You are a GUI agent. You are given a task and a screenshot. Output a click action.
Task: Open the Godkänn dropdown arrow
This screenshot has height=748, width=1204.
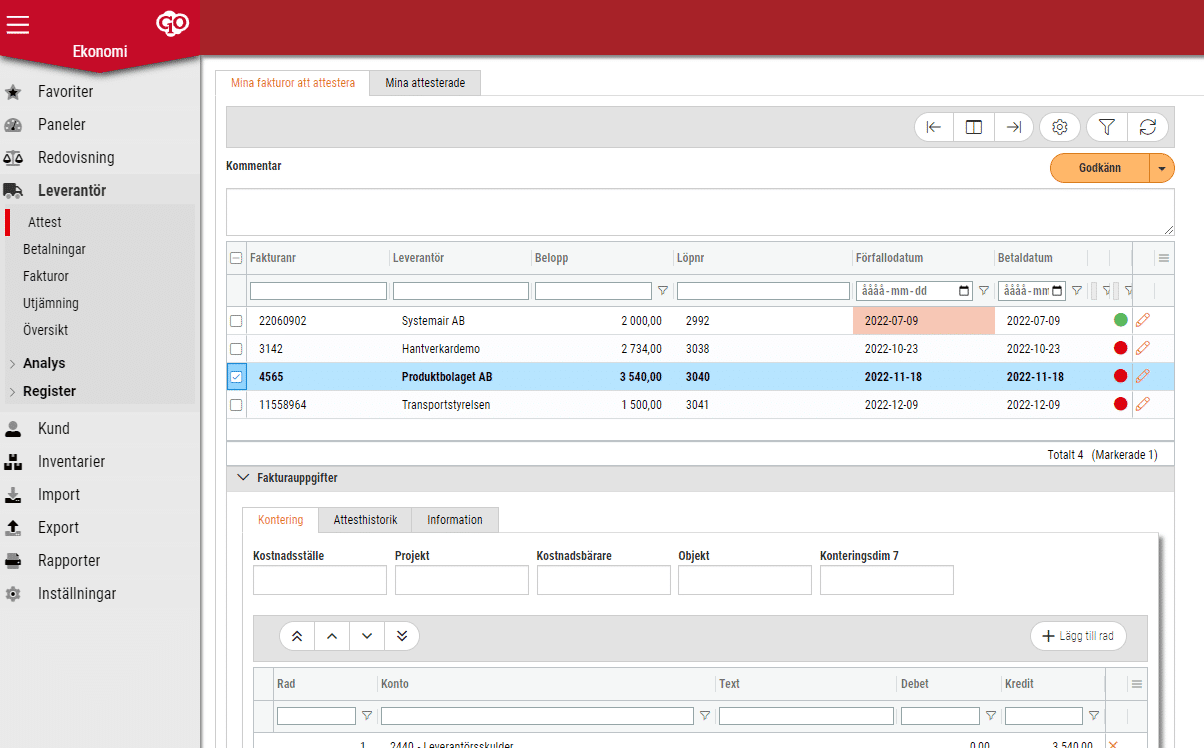[x=1161, y=168]
